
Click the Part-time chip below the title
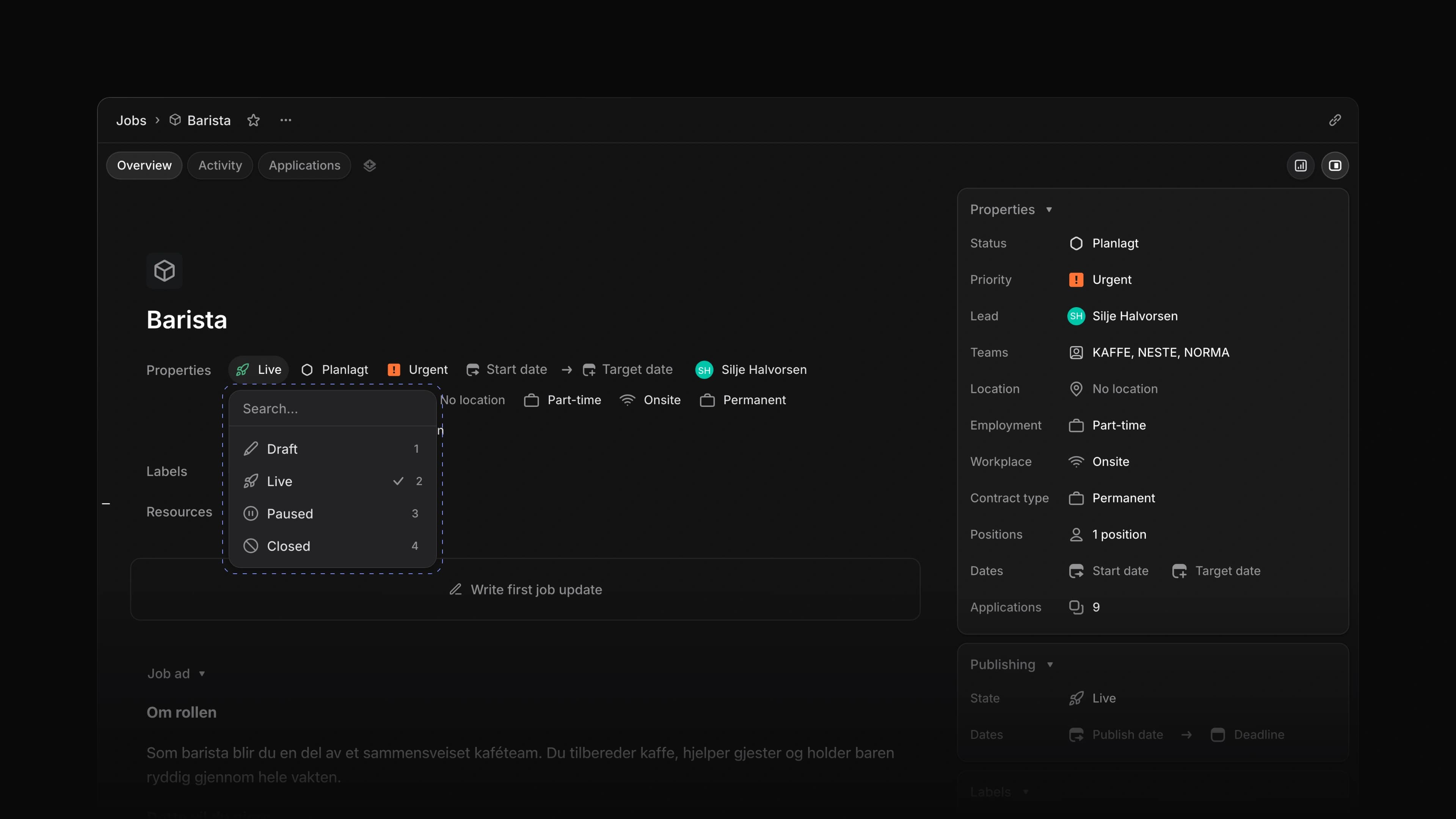pos(563,400)
